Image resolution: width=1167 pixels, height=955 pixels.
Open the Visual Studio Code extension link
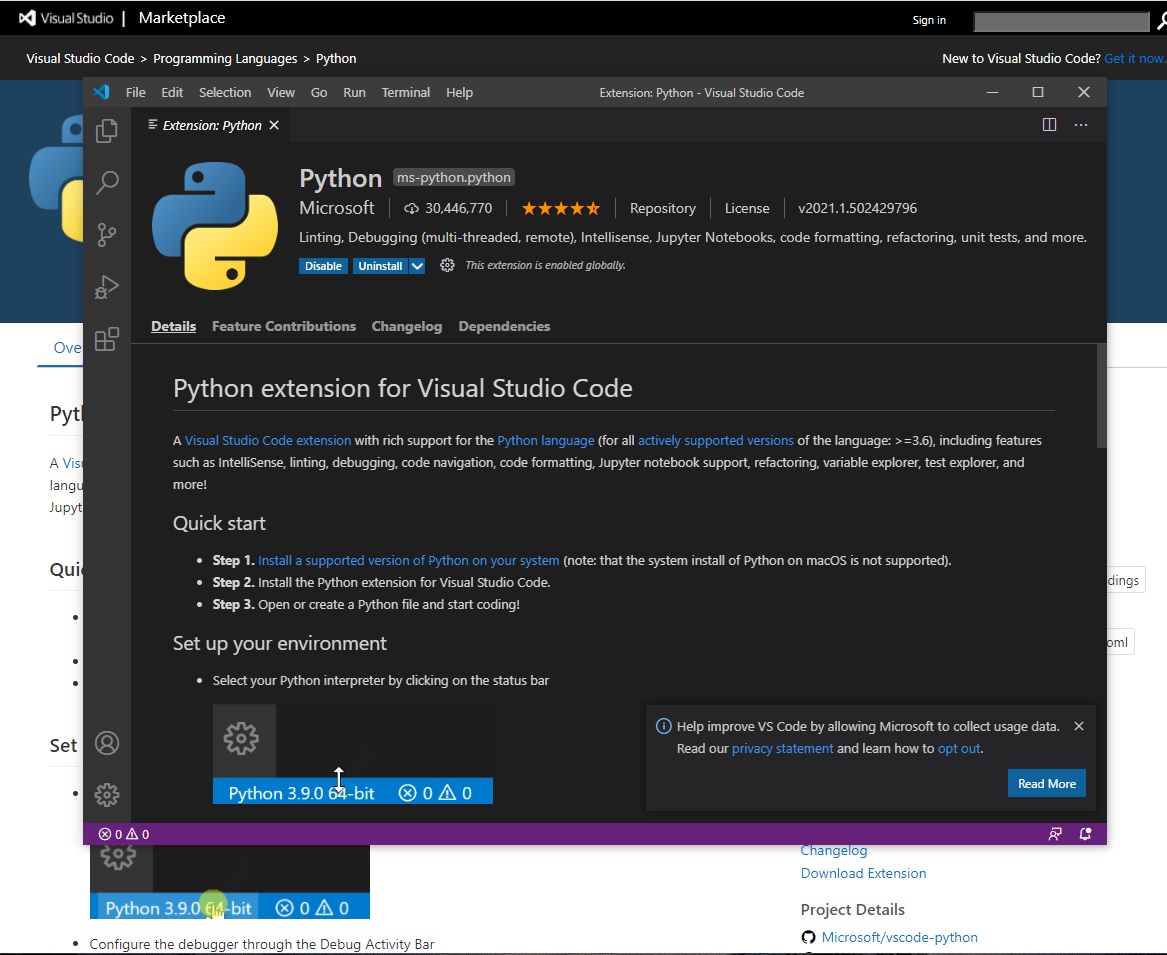point(268,441)
